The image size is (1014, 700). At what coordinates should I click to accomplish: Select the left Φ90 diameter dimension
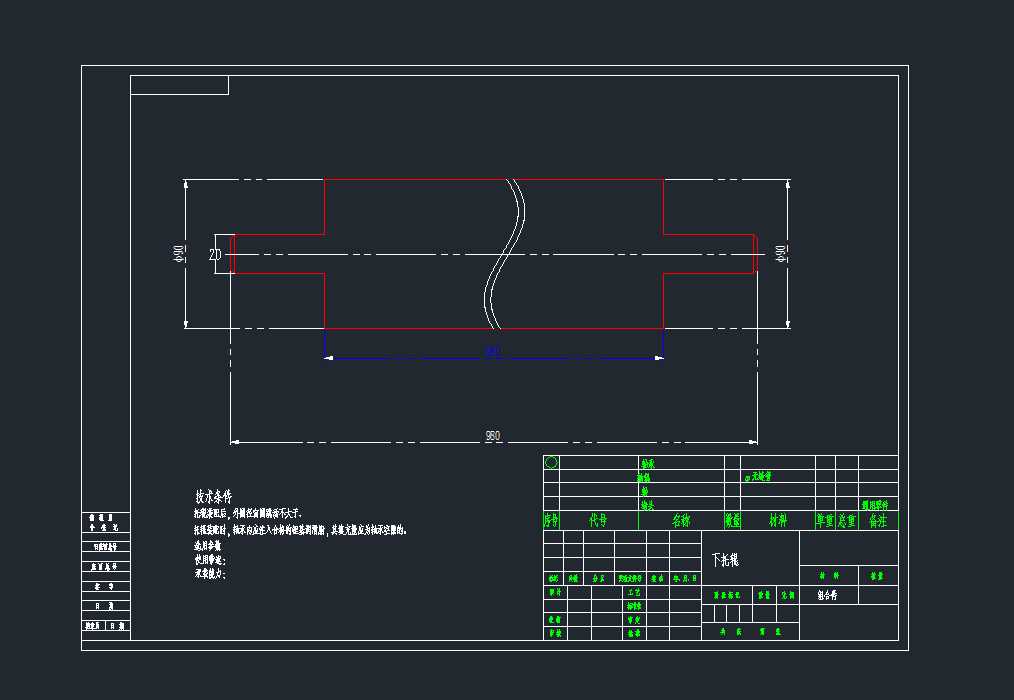coord(178,254)
